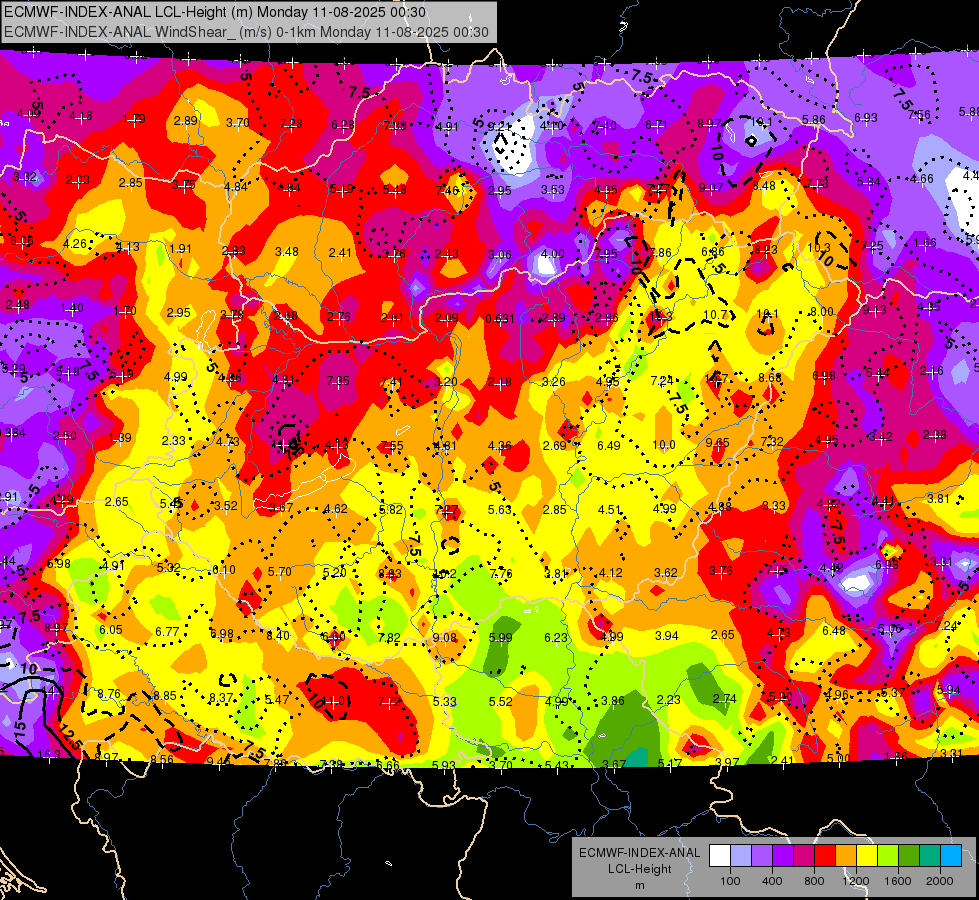Click the dark green legend swatch
The width and height of the screenshot is (979, 900).
coord(908,856)
